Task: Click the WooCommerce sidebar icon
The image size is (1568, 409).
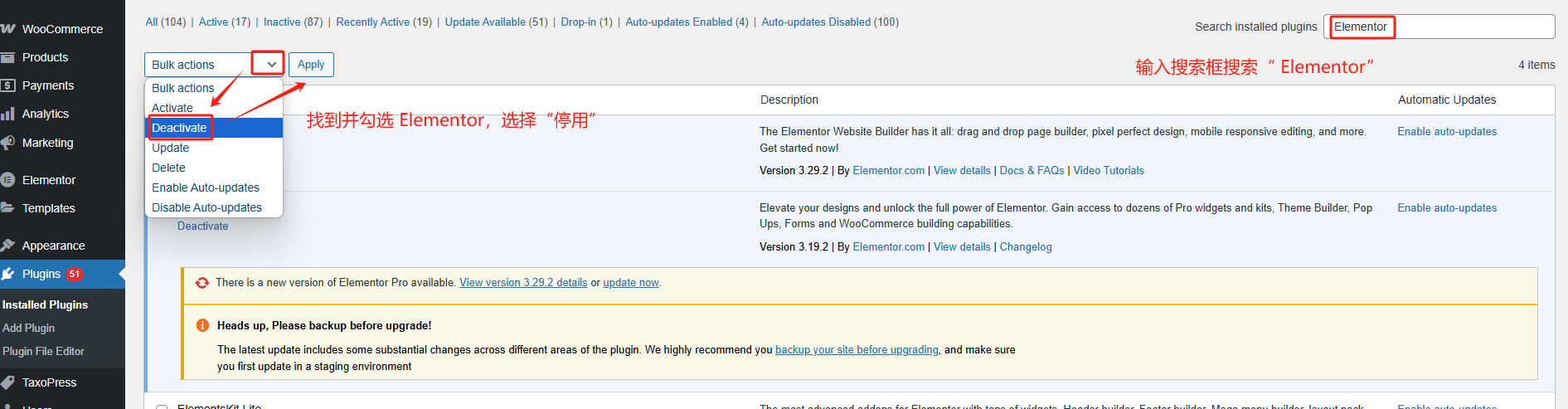Action: point(7,29)
